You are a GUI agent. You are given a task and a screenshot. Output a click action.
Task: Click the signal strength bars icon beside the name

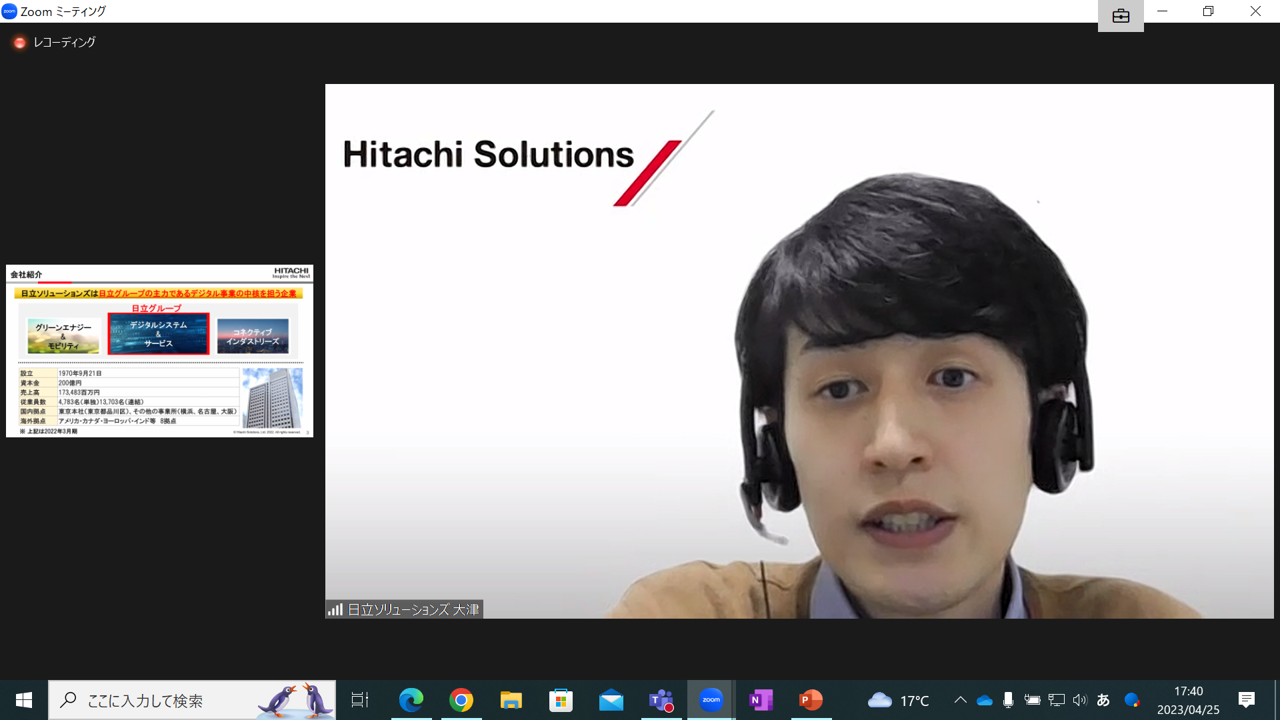pyautogui.click(x=335, y=609)
